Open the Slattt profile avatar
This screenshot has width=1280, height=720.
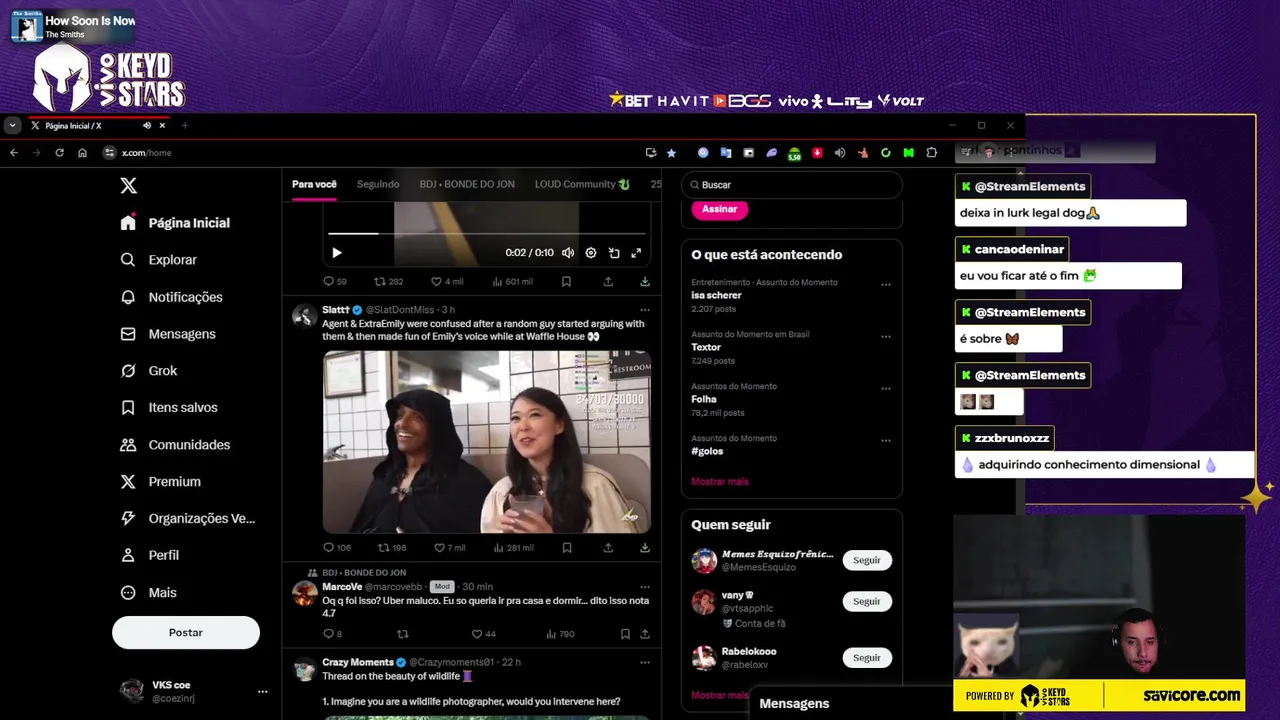point(304,316)
